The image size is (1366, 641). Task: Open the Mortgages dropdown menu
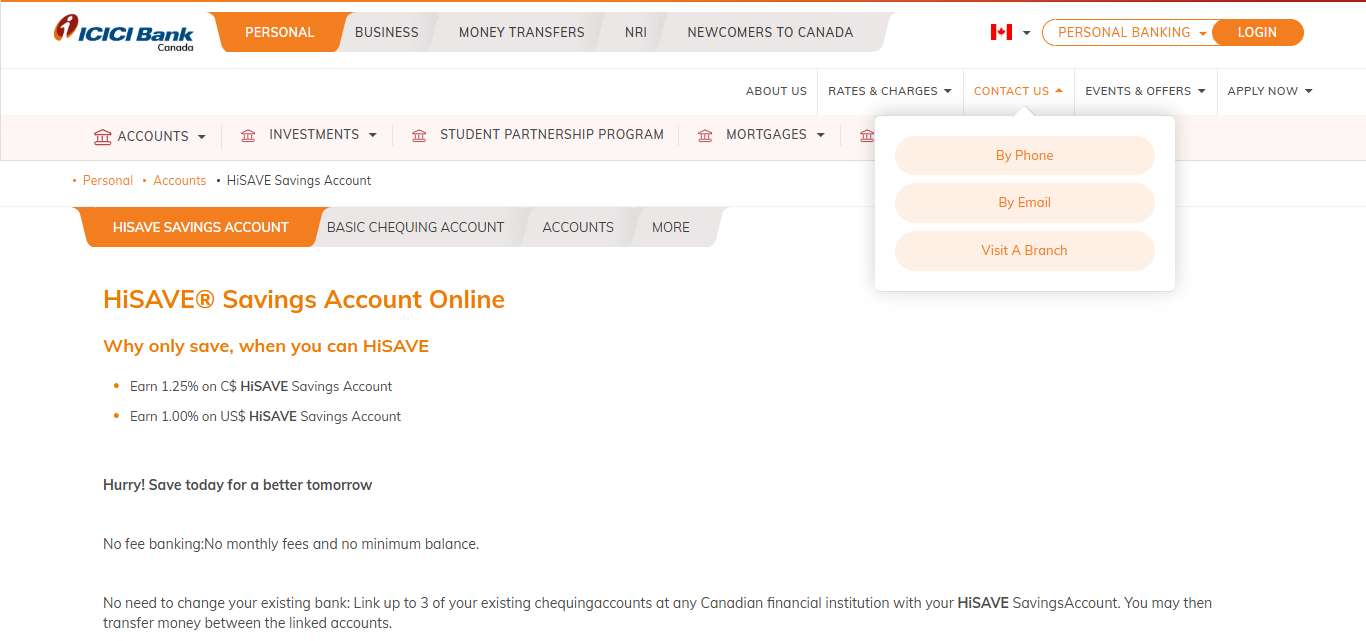click(775, 135)
